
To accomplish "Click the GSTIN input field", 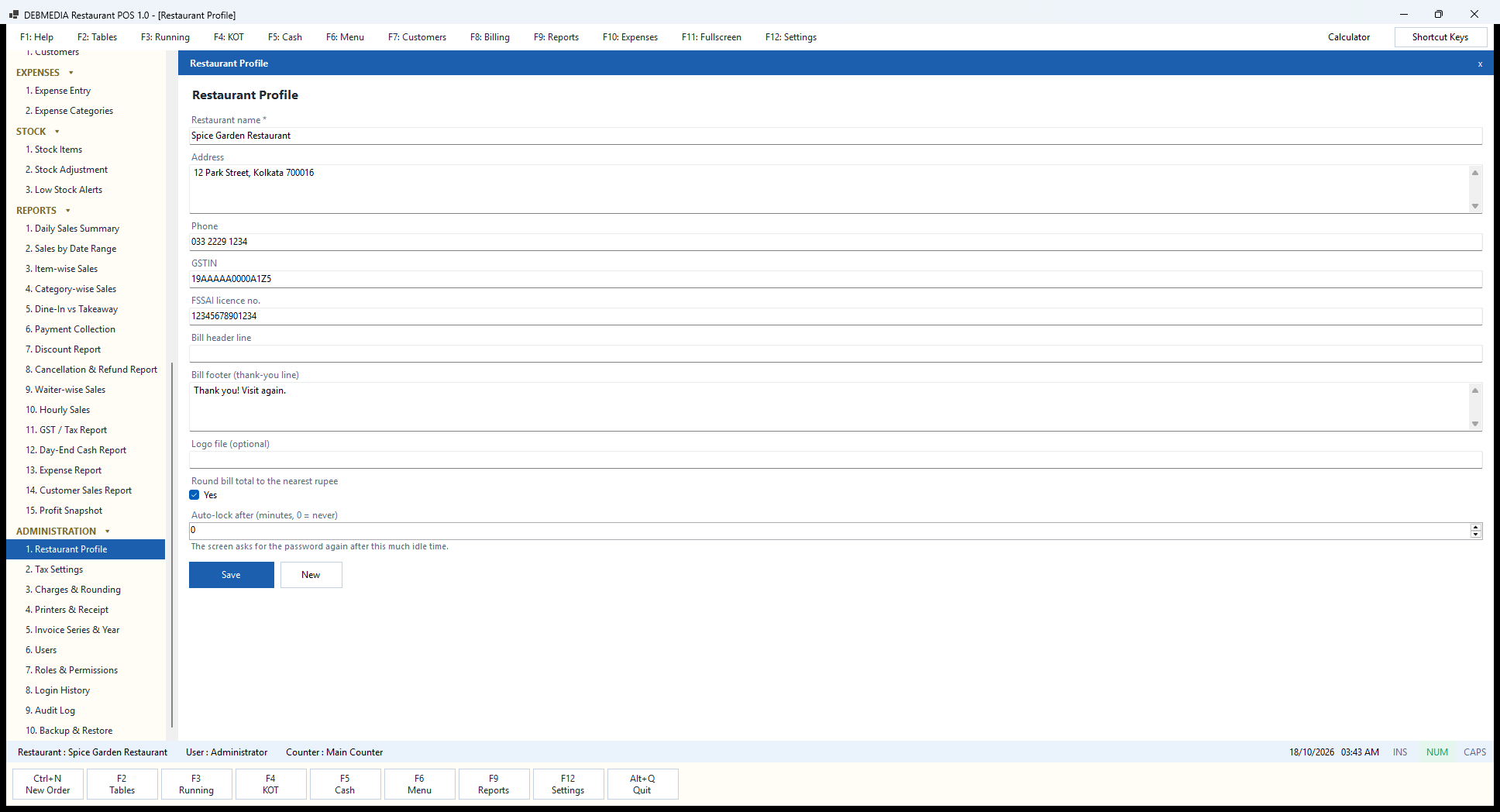I will (835, 279).
